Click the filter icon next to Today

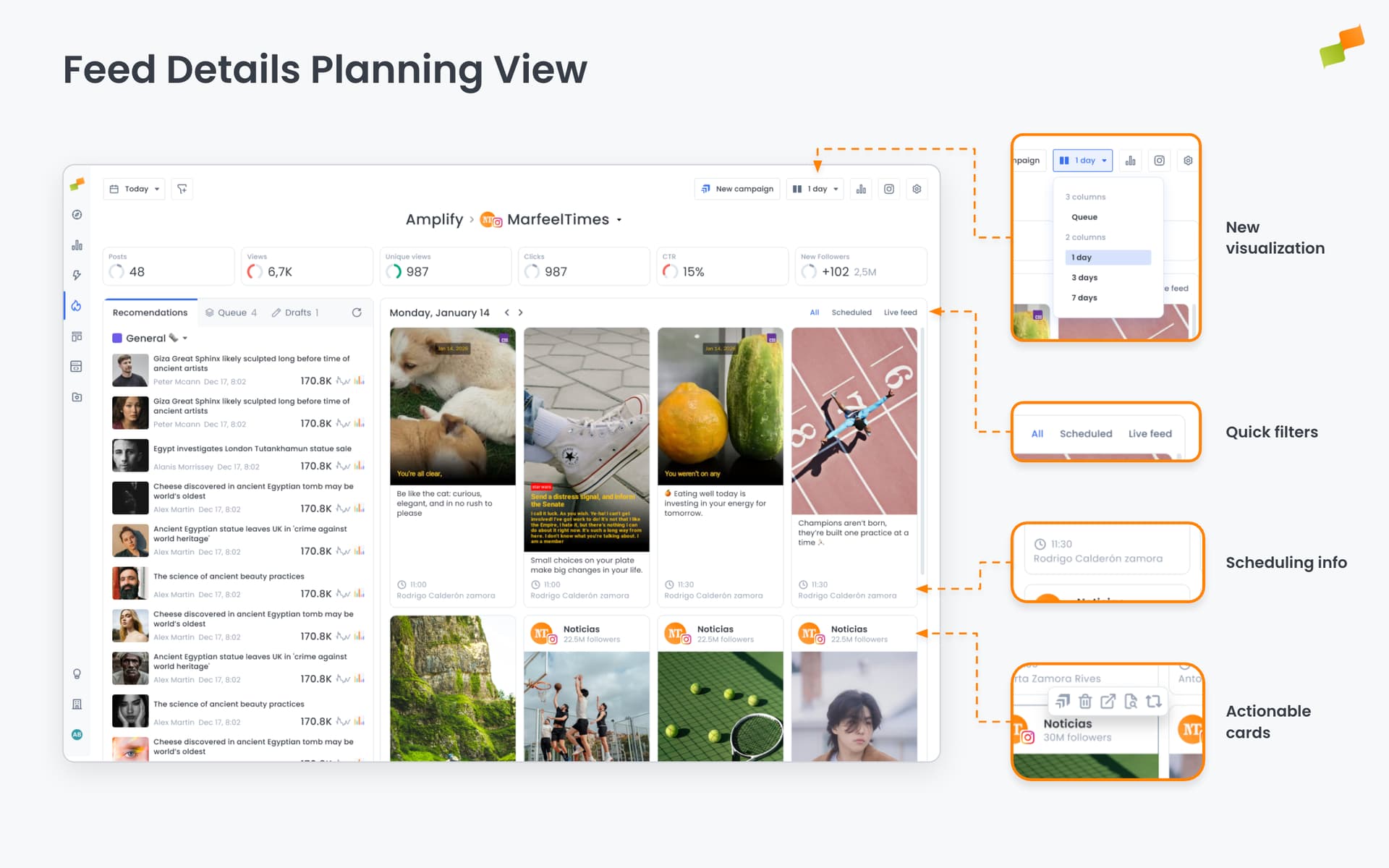(x=182, y=189)
